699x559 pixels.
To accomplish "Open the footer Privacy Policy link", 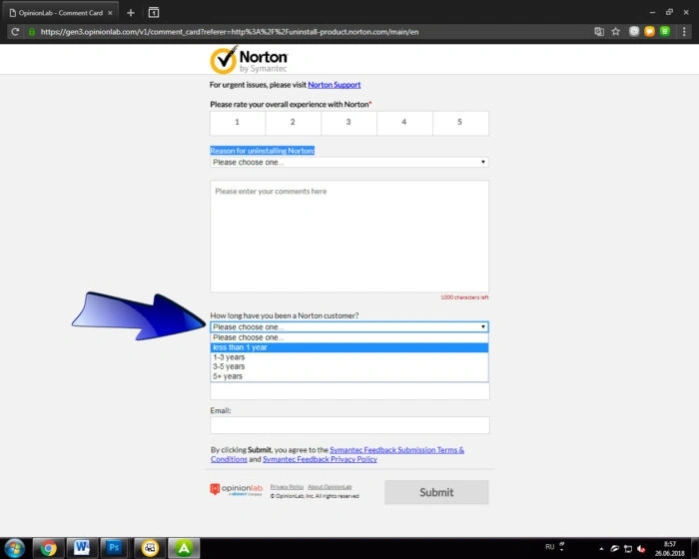I will (x=287, y=487).
